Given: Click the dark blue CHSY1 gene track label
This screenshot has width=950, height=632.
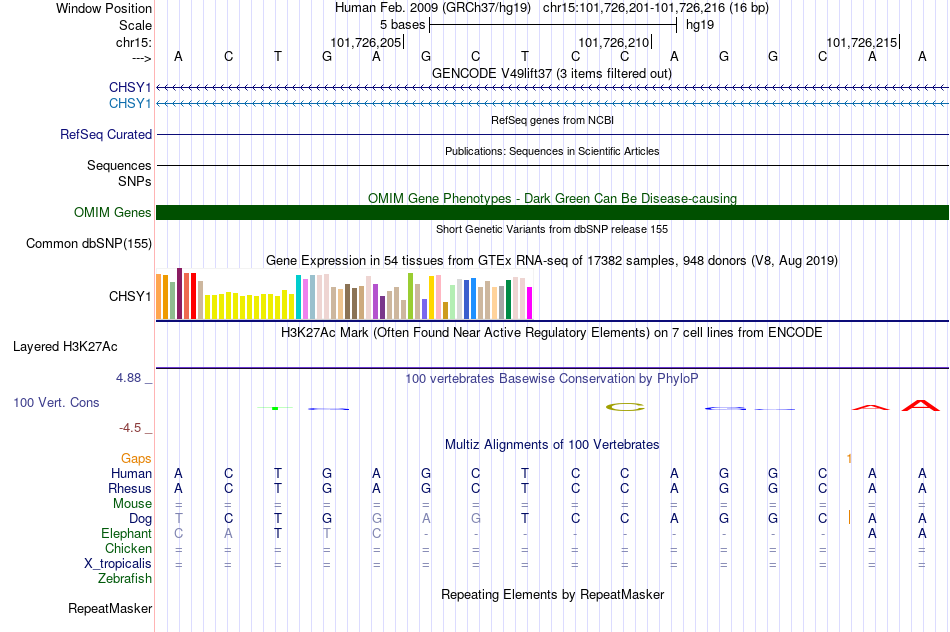Looking at the screenshot, I should (x=130, y=88).
